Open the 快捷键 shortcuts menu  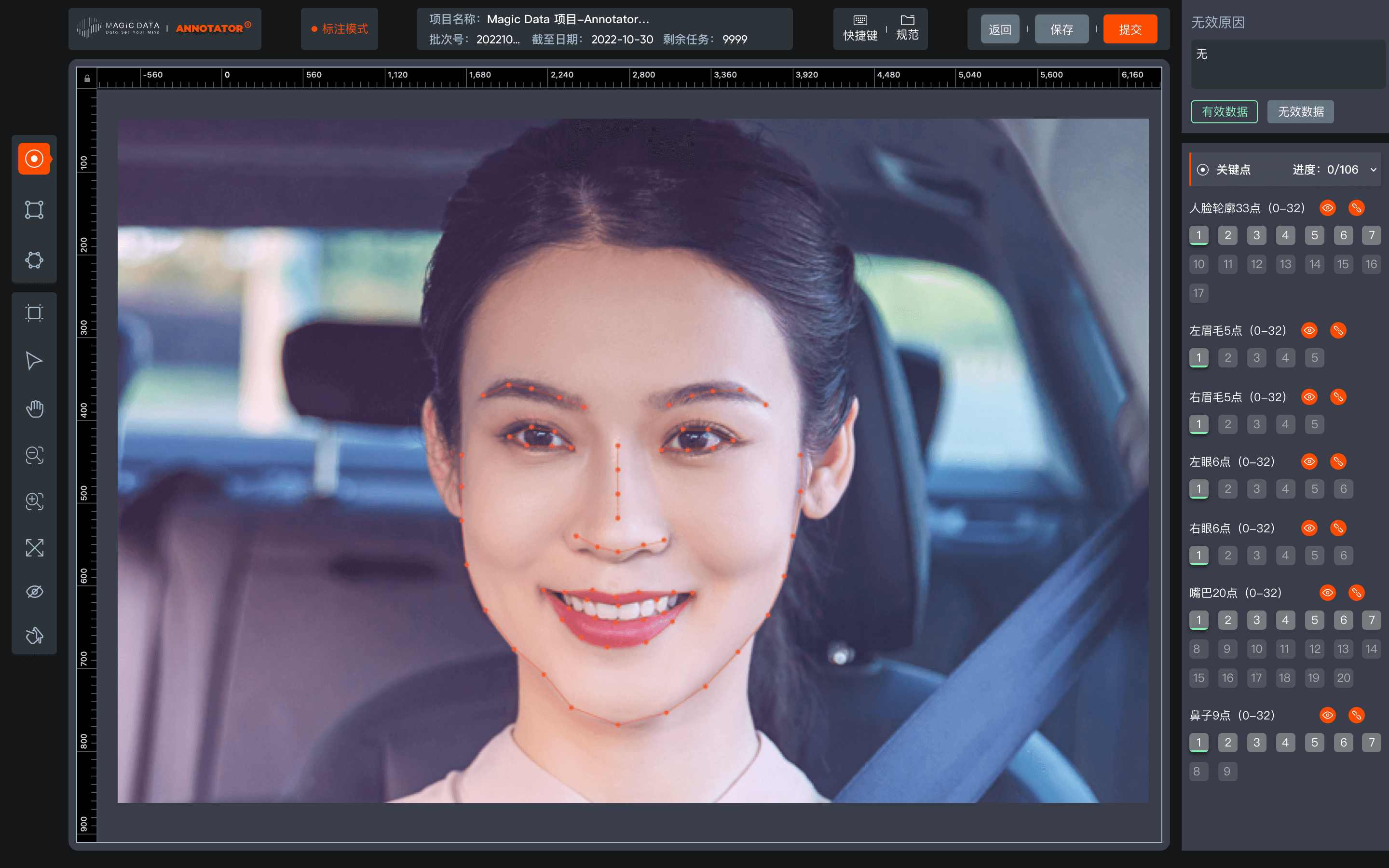pyautogui.click(x=860, y=28)
